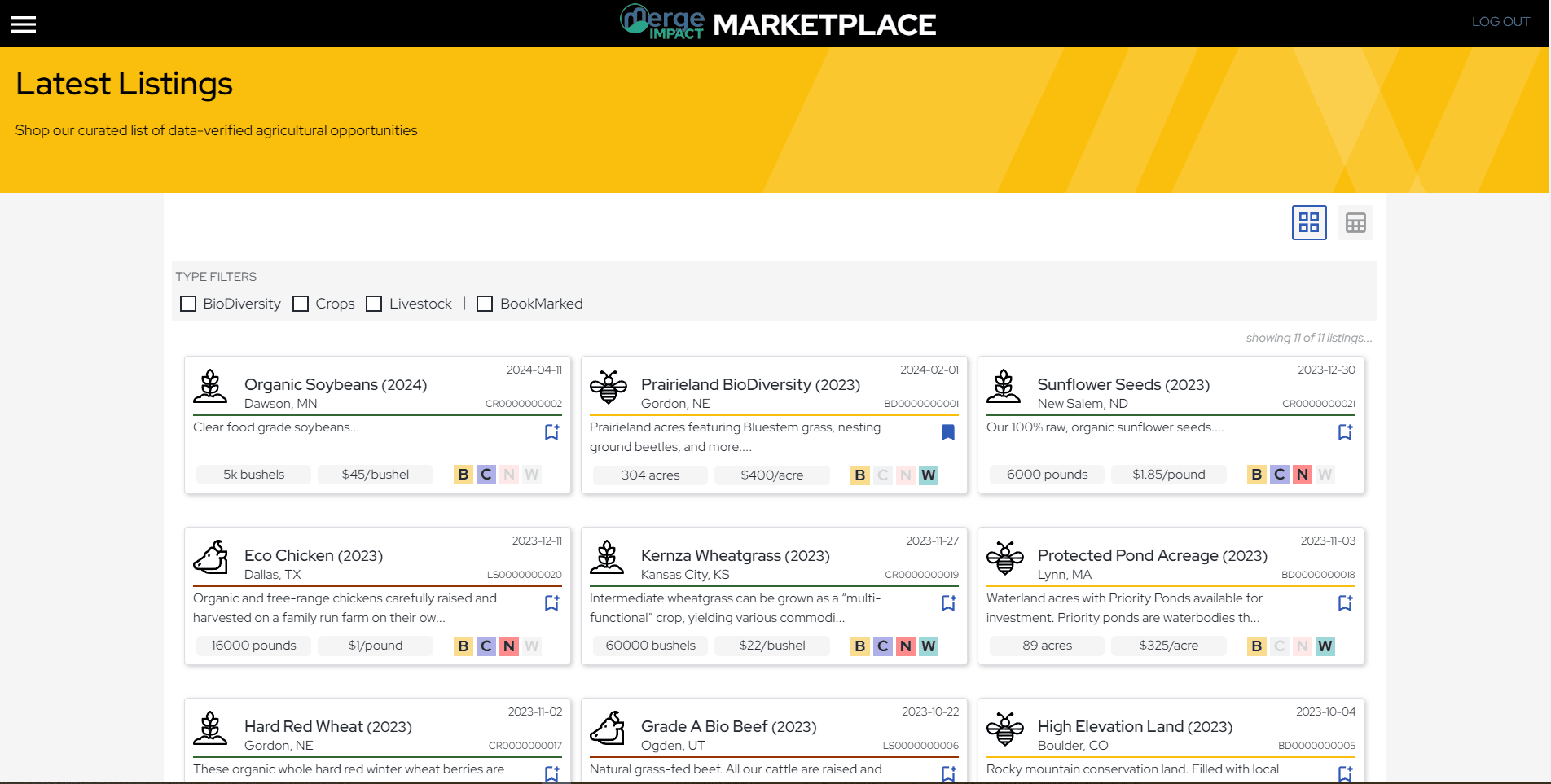Switch to grid card view
This screenshot has width=1551, height=784.
(1308, 222)
